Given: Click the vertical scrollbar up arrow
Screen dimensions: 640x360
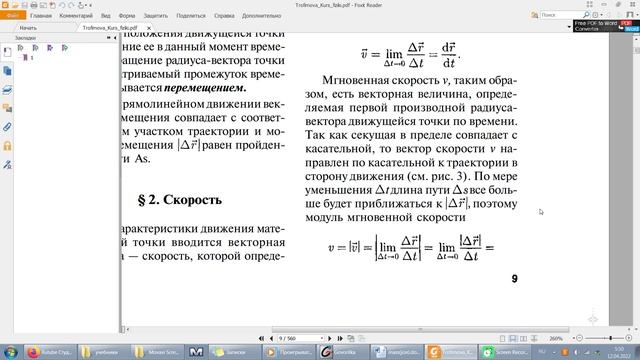Looking at the screenshot, I should coord(636,39).
